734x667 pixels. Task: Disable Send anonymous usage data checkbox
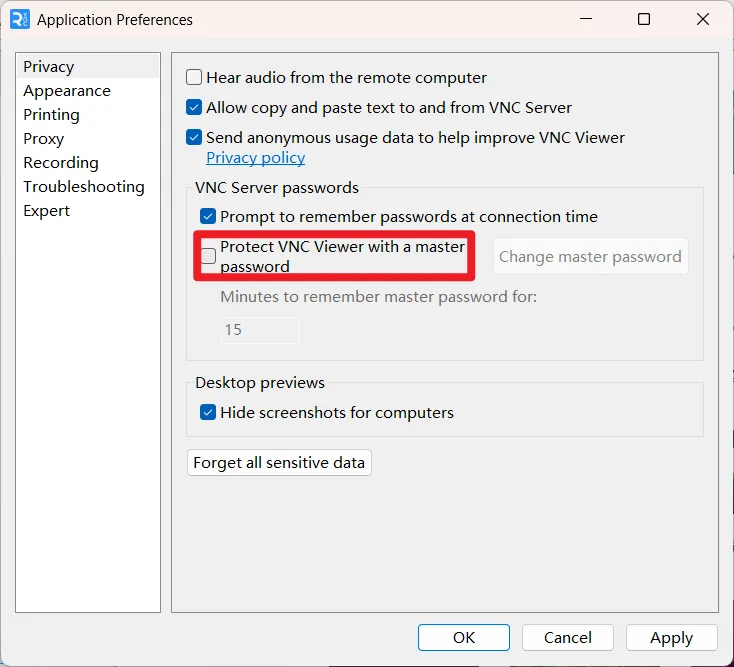point(194,137)
